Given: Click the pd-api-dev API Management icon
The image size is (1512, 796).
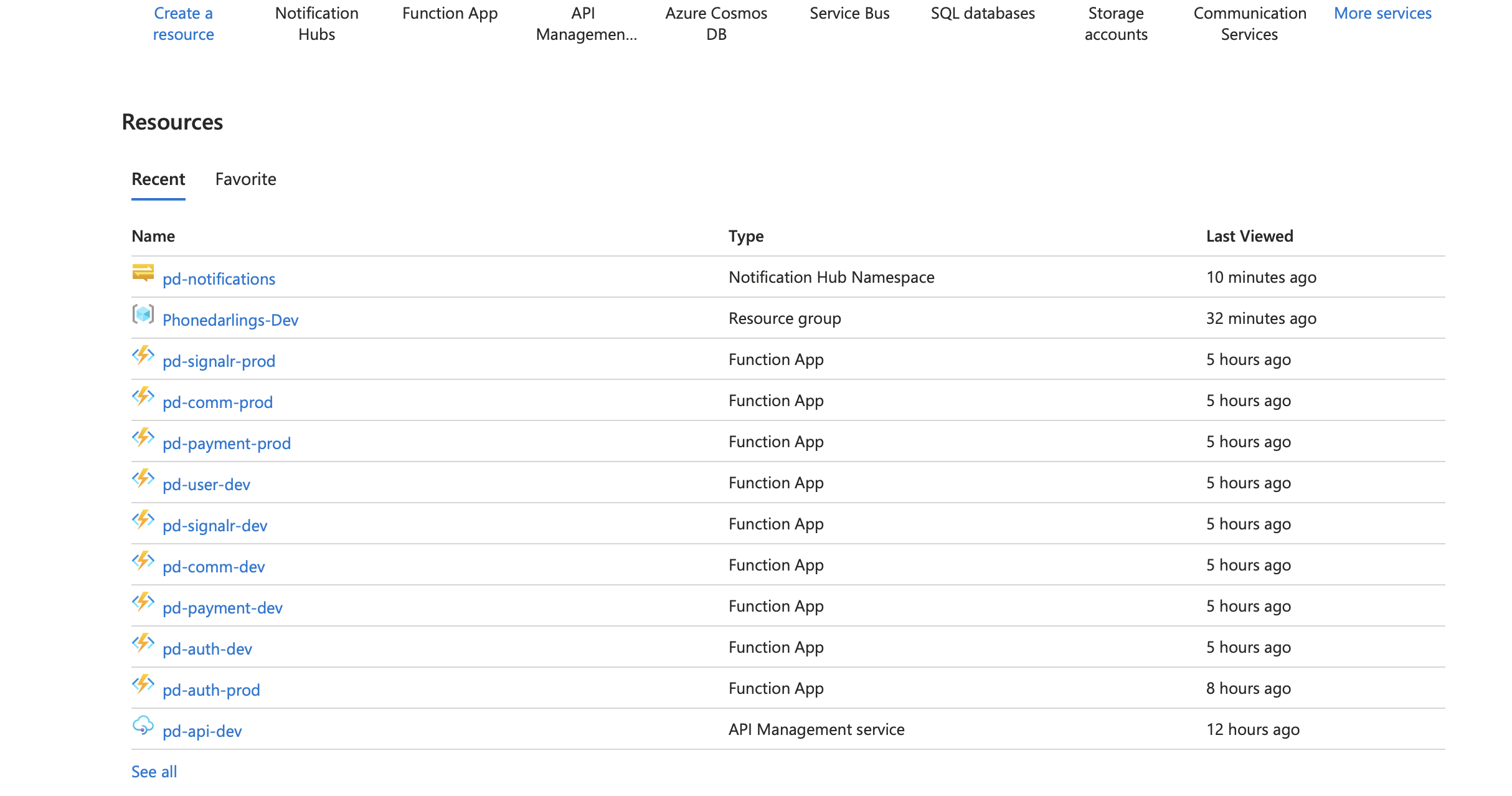Looking at the screenshot, I should point(143,726).
